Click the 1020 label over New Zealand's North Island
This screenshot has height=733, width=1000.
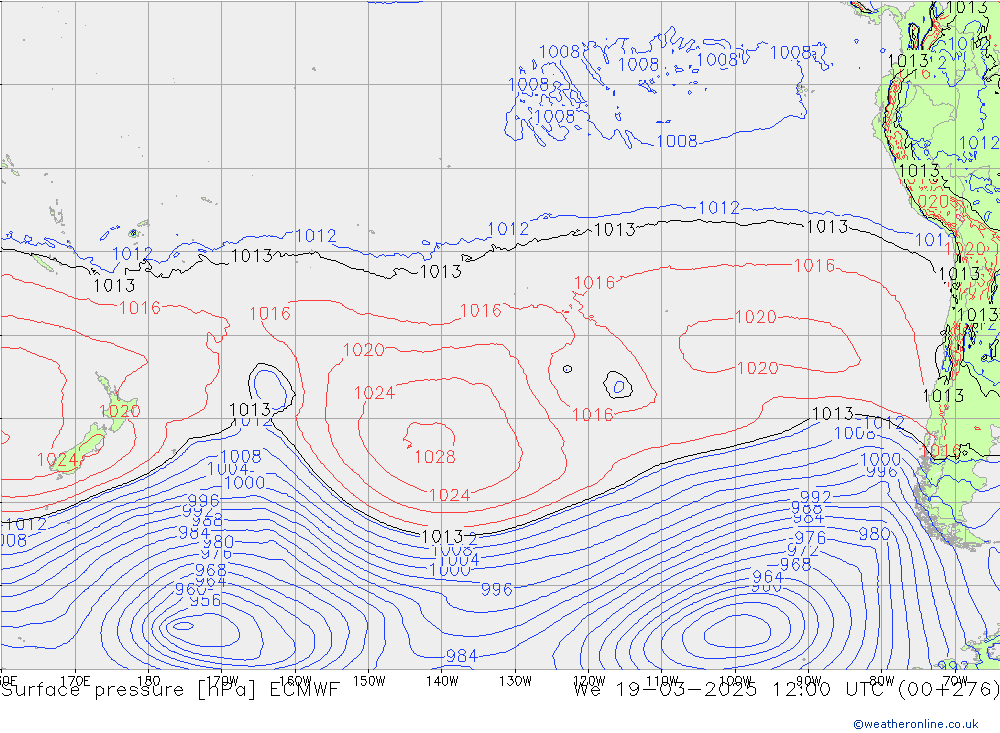pyautogui.click(x=120, y=411)
